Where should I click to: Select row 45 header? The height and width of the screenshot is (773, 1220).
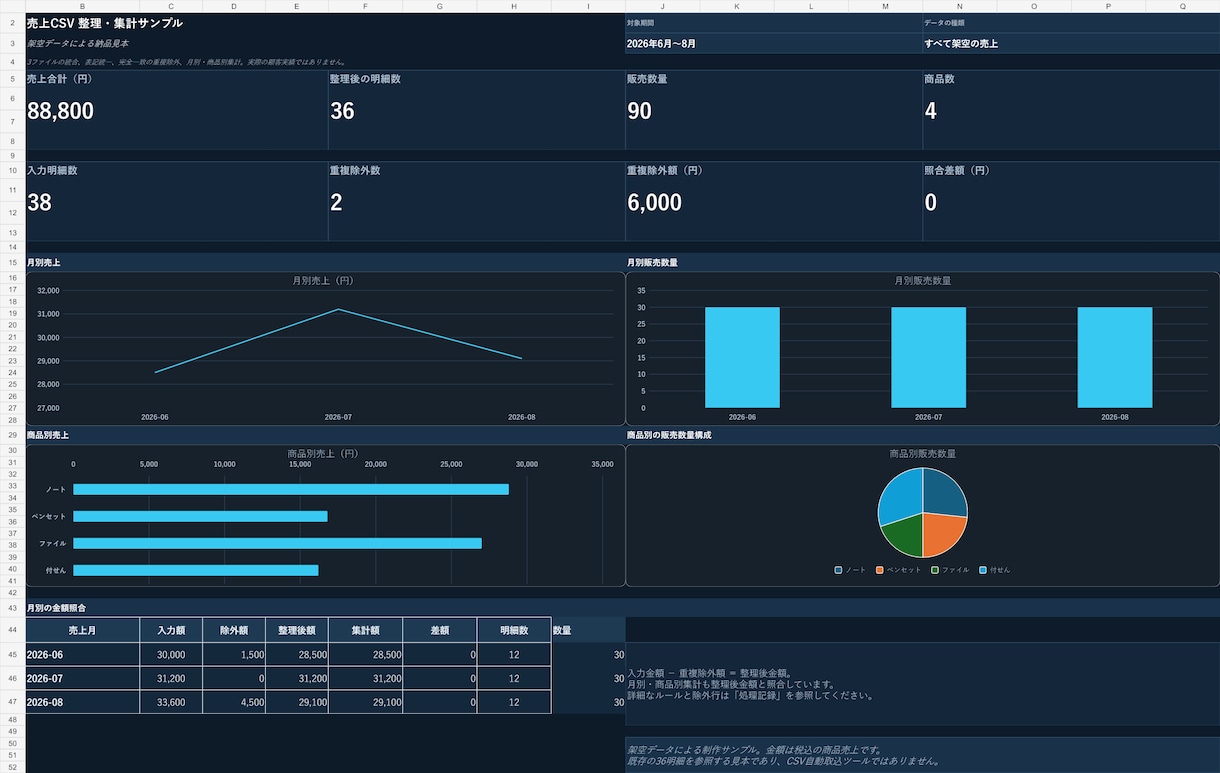coord(12,654)
